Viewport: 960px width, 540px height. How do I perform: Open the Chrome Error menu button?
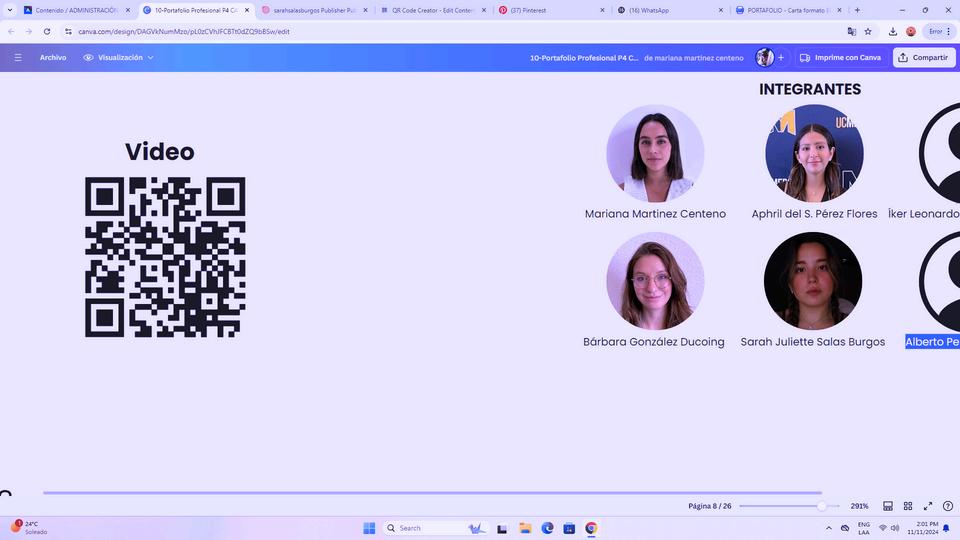939,31
